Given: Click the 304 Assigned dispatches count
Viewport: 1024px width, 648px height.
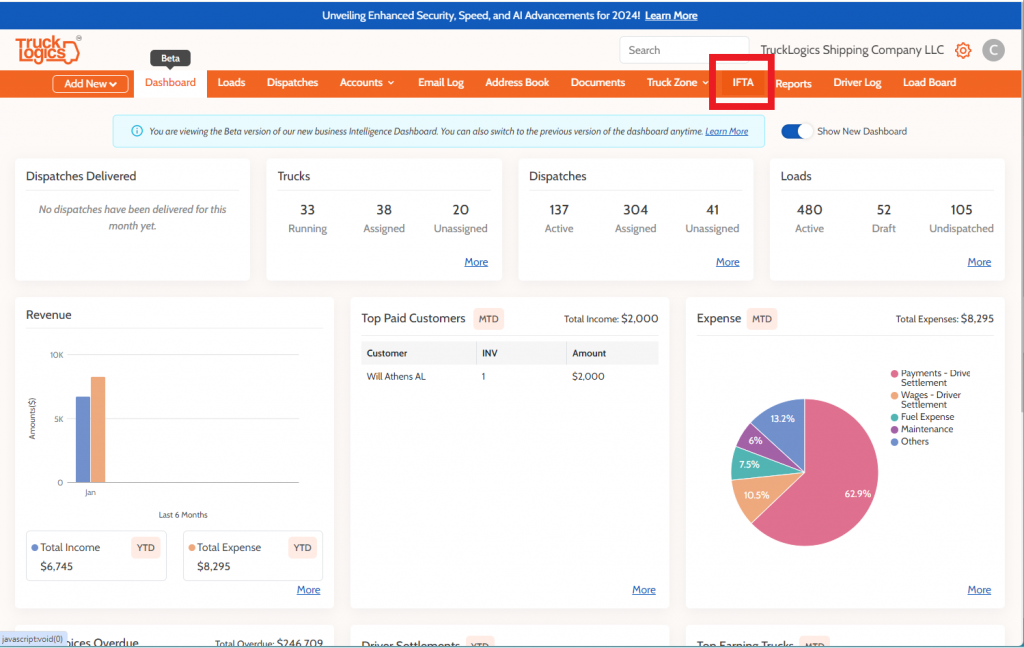Looking at the screenshot, I should [x=635, y=210].
